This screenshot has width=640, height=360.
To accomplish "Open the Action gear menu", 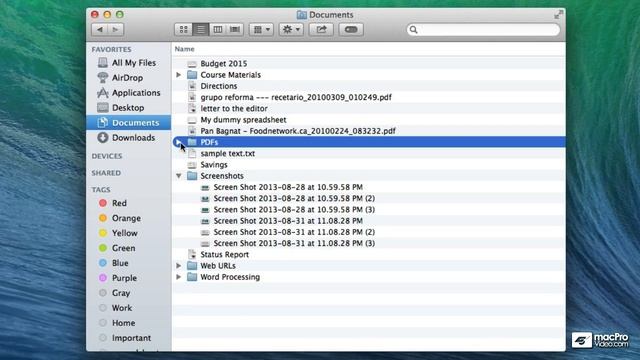I will click(291, 29).
